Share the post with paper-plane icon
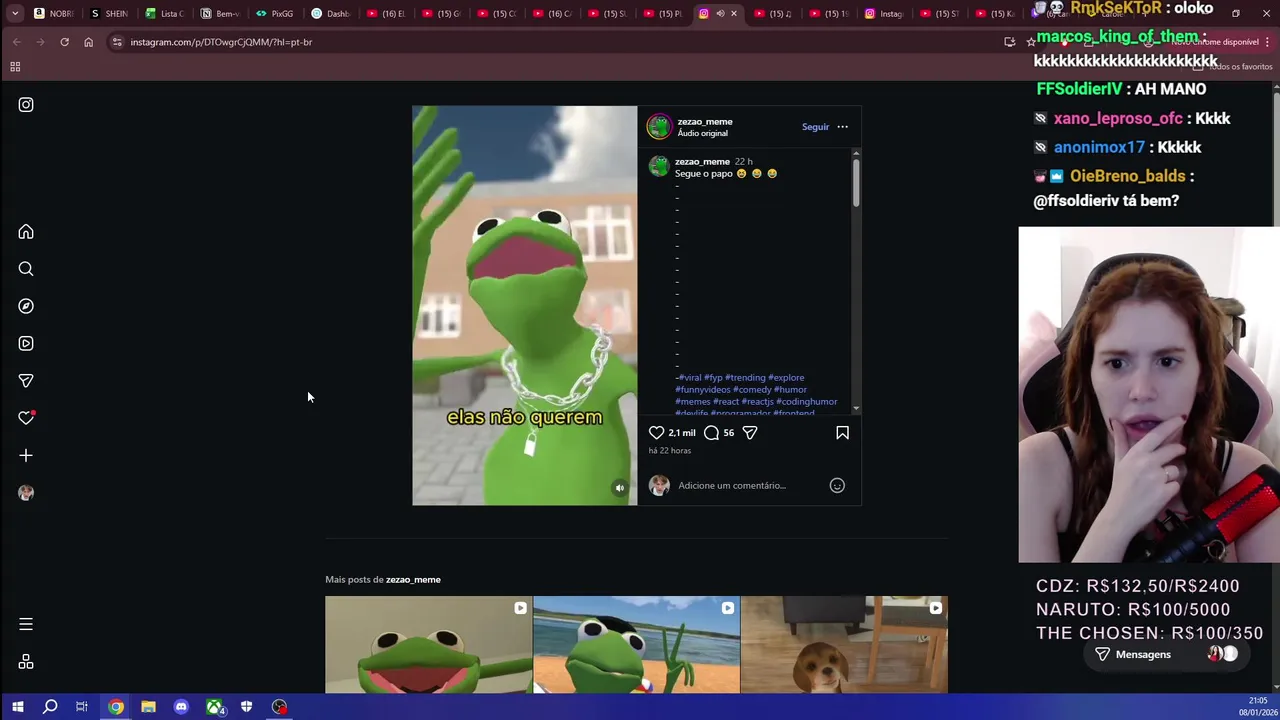1280x720 pixels. pos(750,433)
